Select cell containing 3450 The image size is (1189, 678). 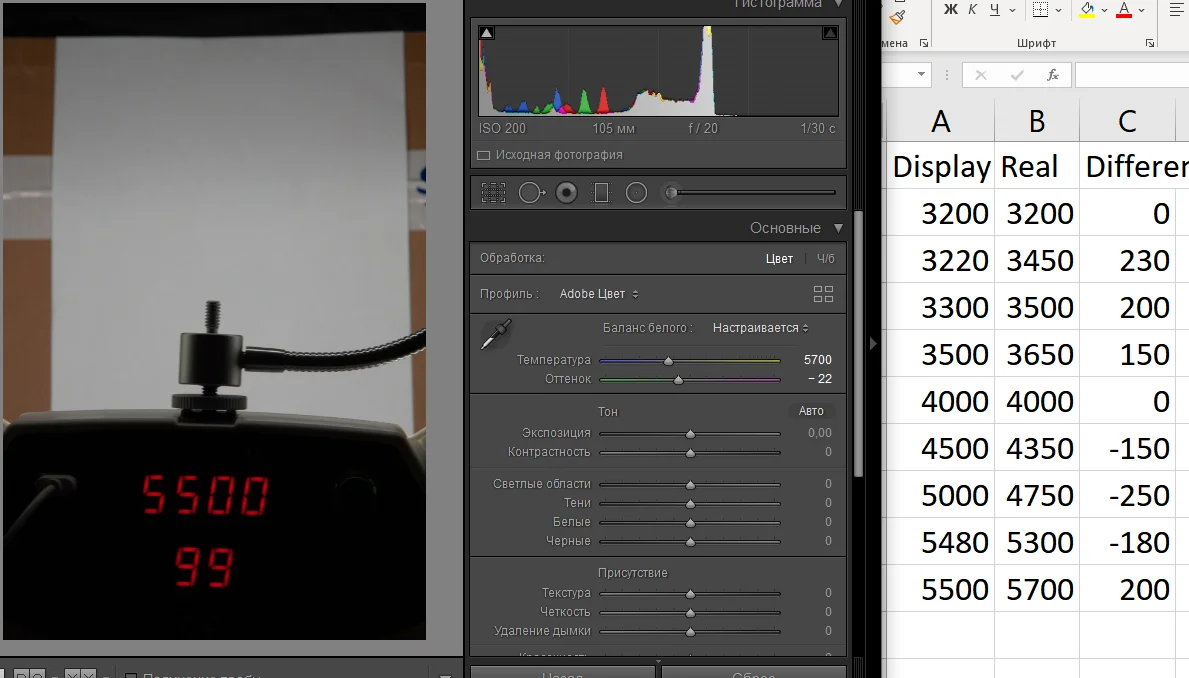(x=1037, y=260)
